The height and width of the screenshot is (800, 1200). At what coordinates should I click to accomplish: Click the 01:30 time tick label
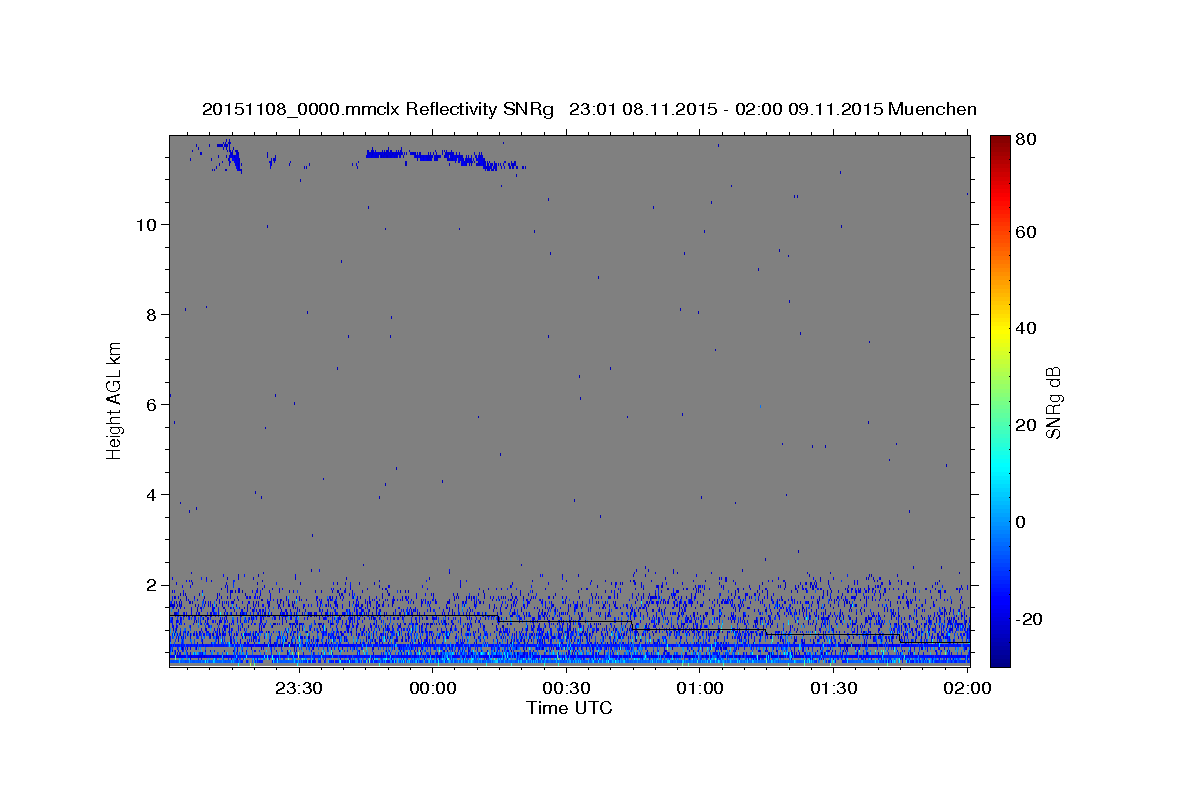click(833, 688)
